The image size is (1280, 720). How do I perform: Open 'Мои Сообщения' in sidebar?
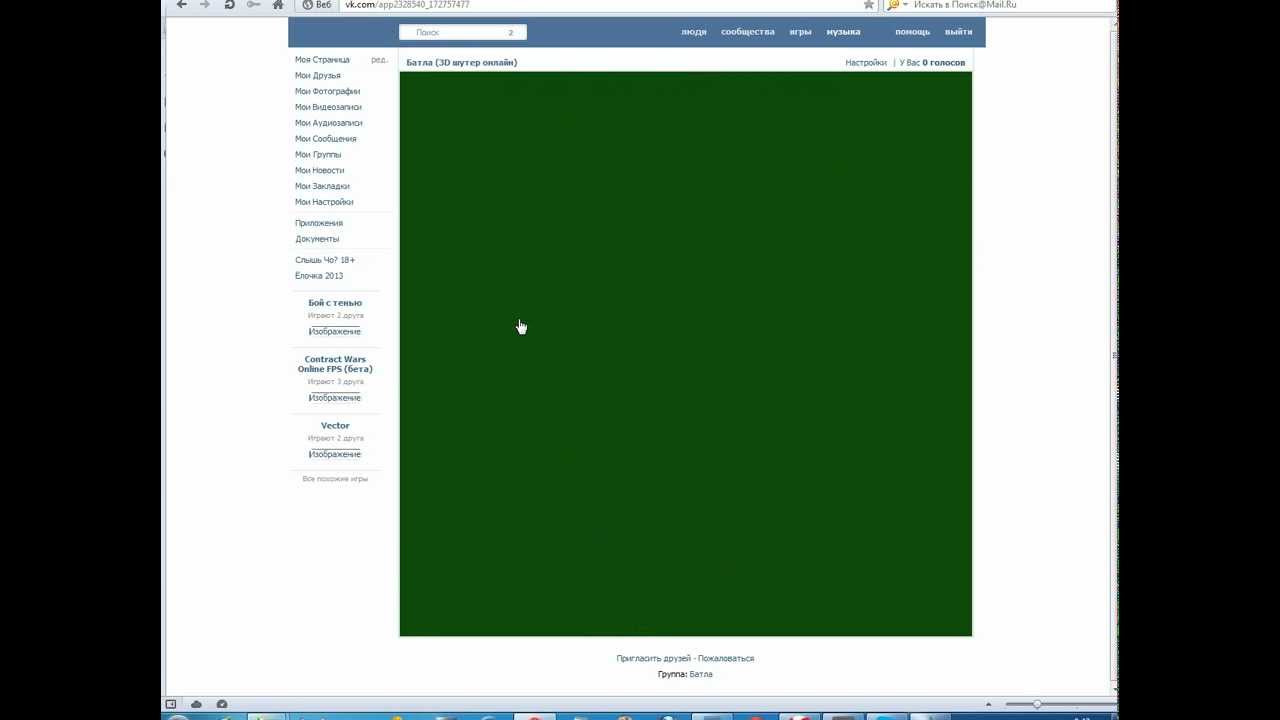pyautogui.click(x=325, y=139)
